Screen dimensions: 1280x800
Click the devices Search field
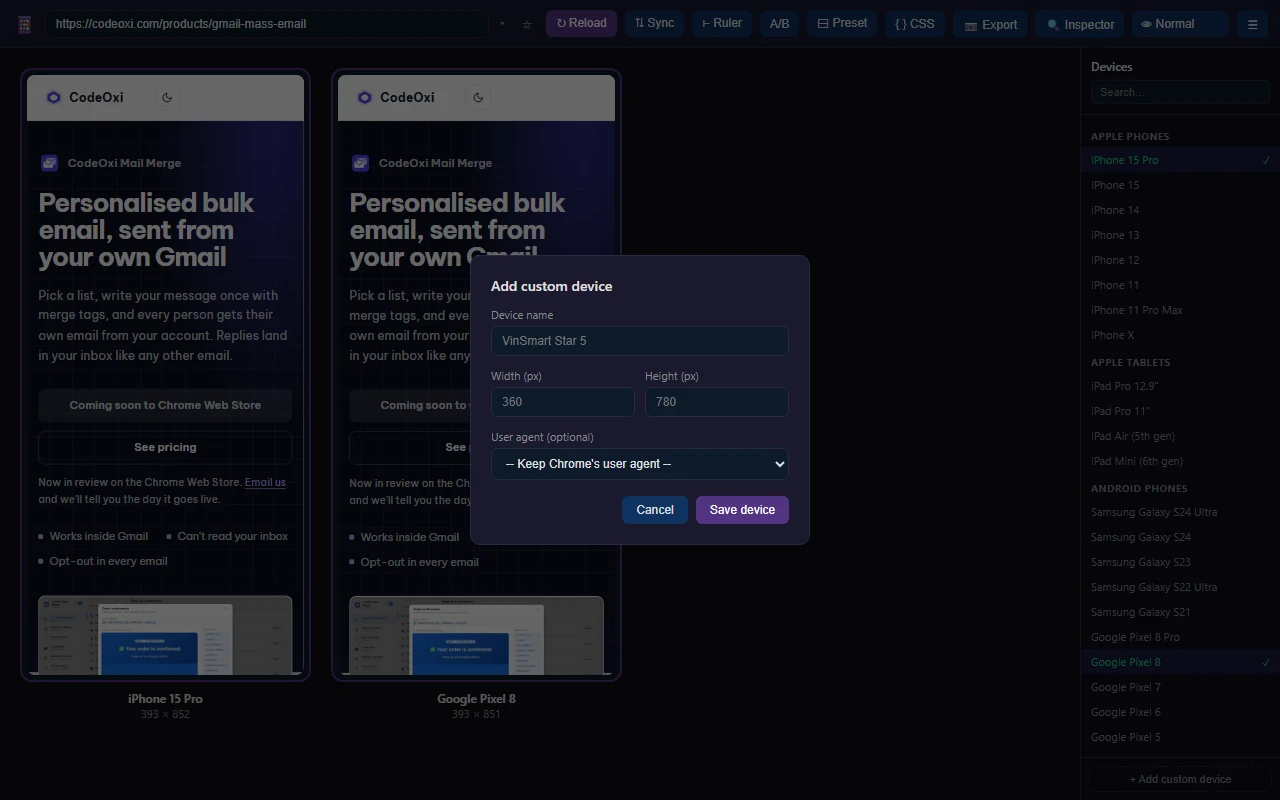1180,92
